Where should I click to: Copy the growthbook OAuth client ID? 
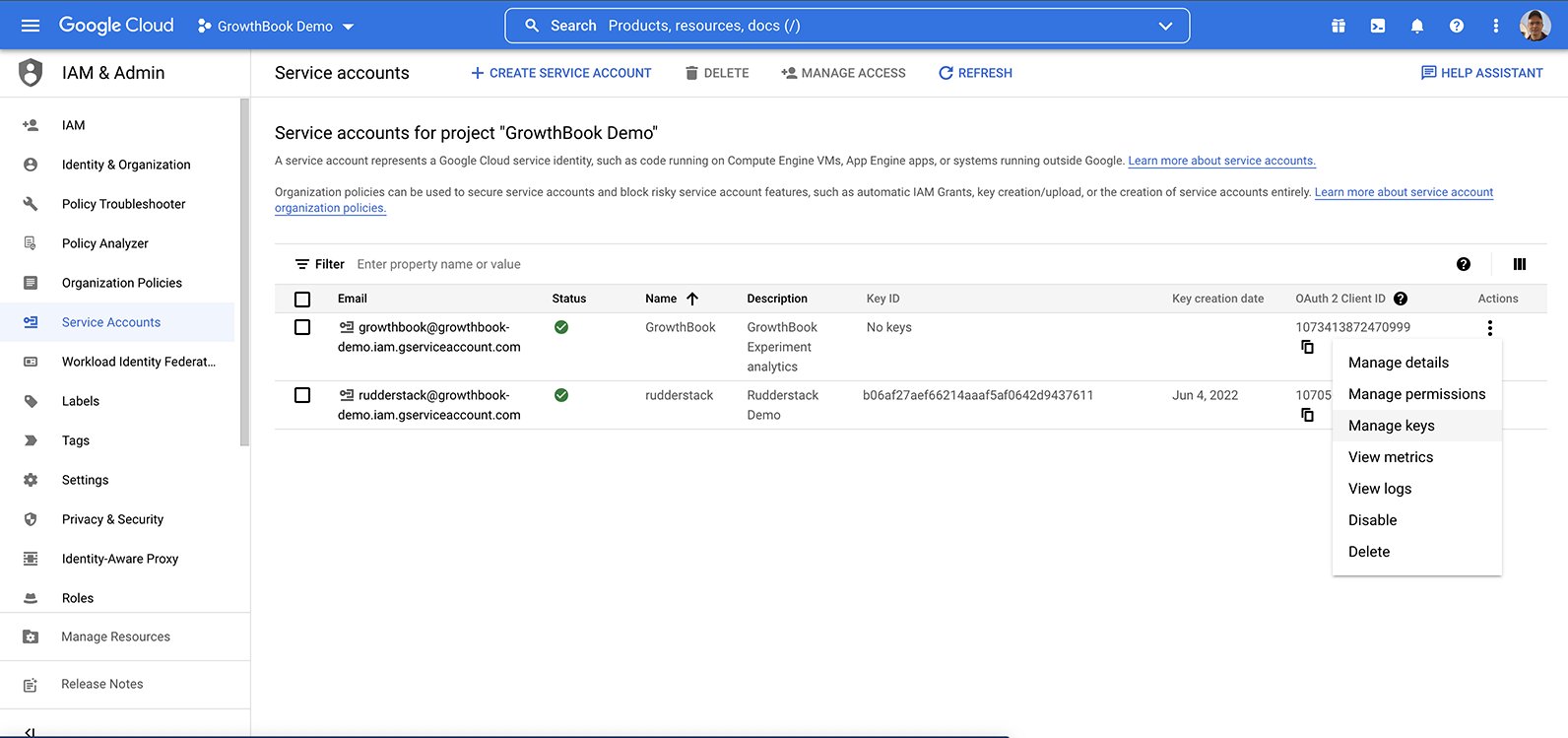pyautogui.click(x=1307, y=347)
